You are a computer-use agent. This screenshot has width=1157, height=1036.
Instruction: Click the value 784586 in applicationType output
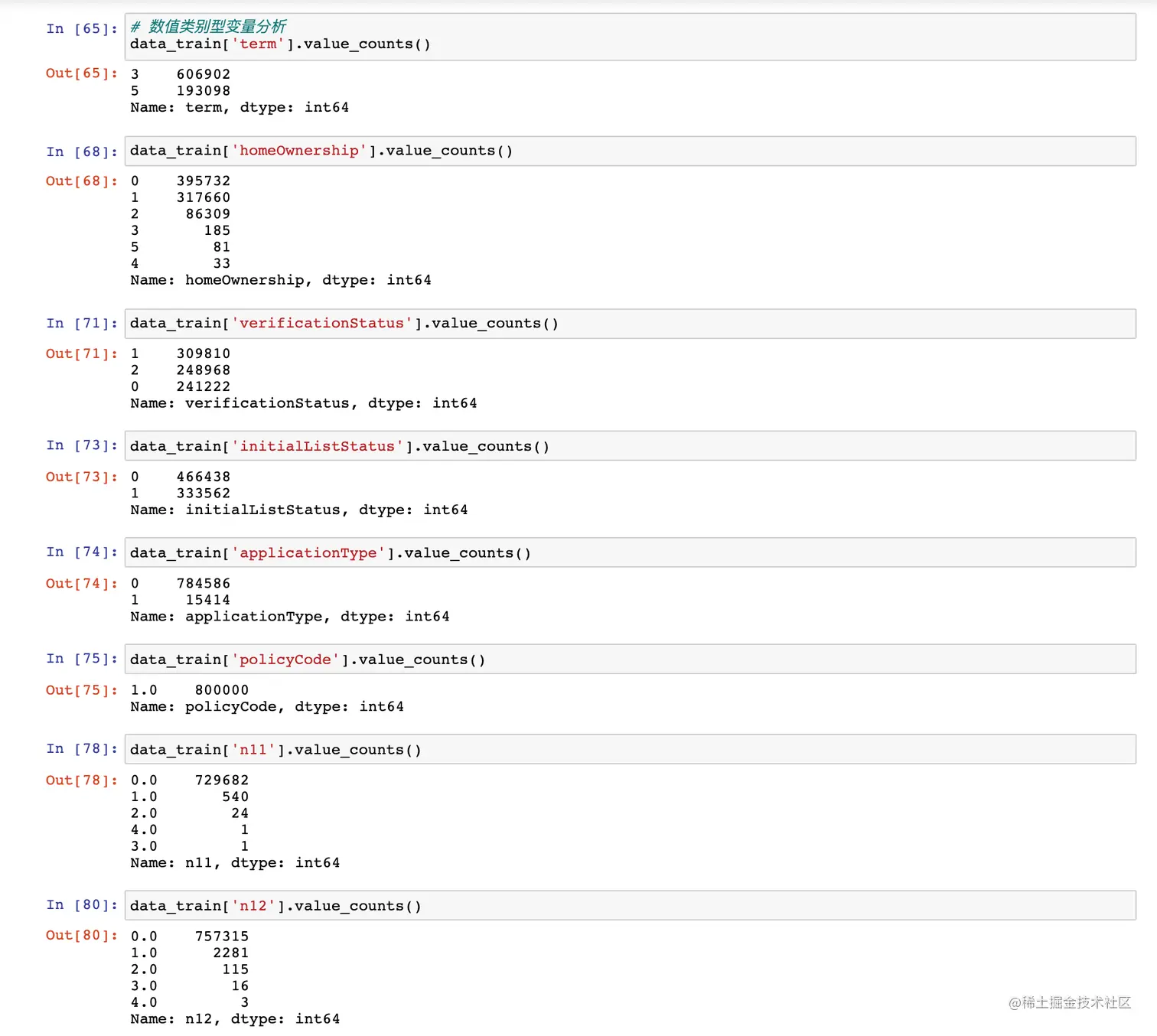pos(204,584)
